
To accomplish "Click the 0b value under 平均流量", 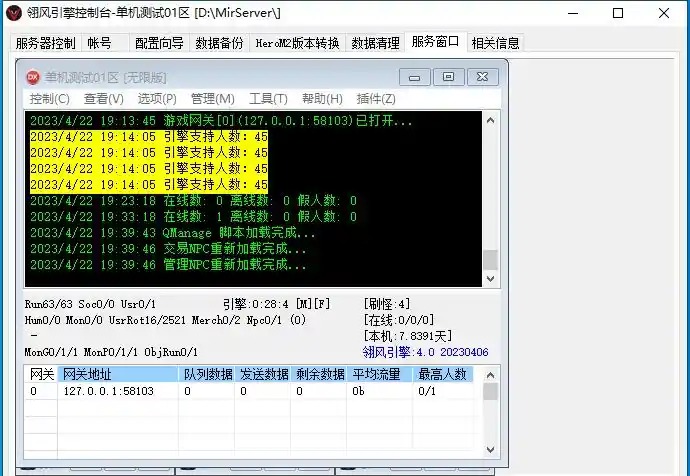I will (358, 391).
